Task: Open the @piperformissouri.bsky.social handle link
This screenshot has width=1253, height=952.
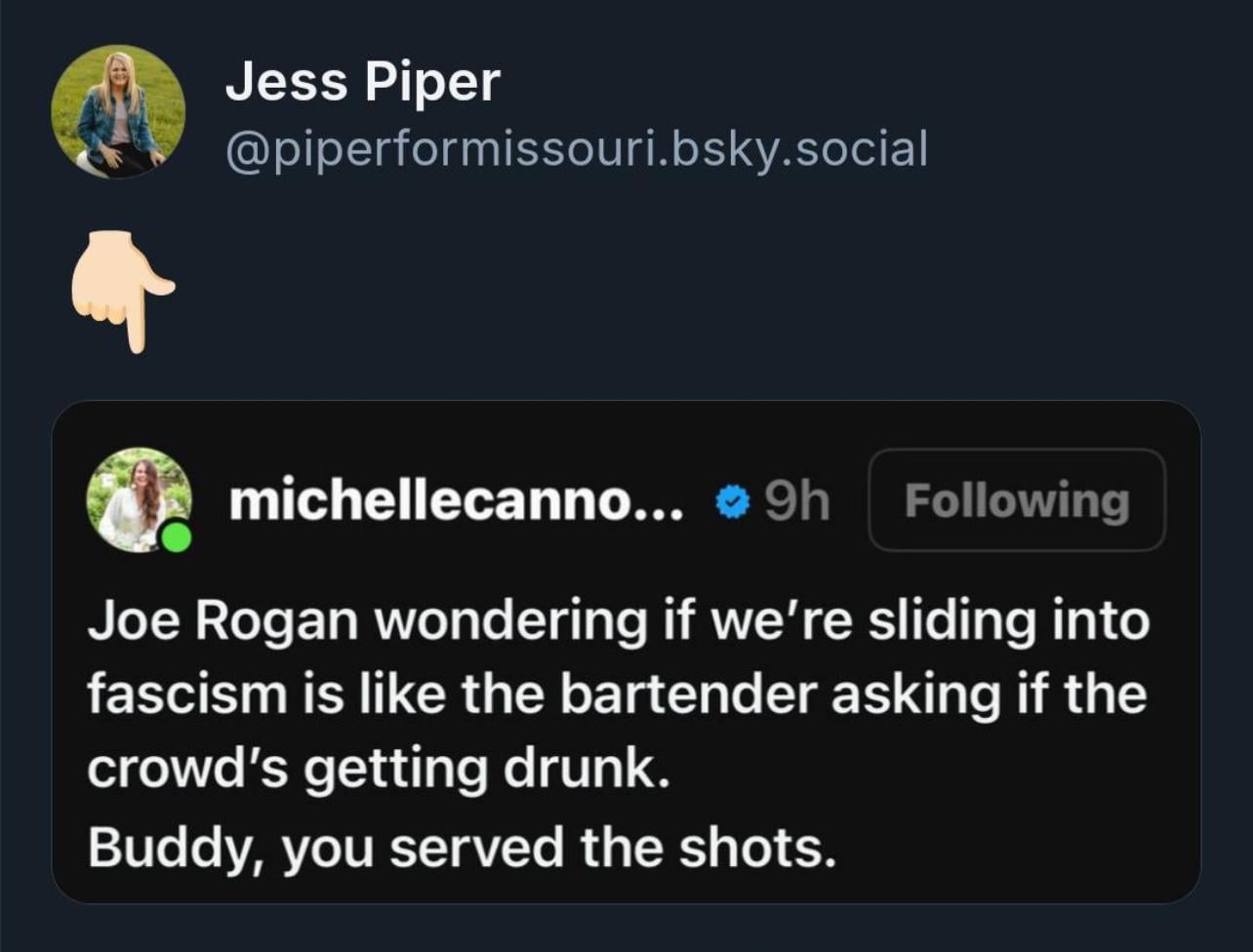Action: 576,149
